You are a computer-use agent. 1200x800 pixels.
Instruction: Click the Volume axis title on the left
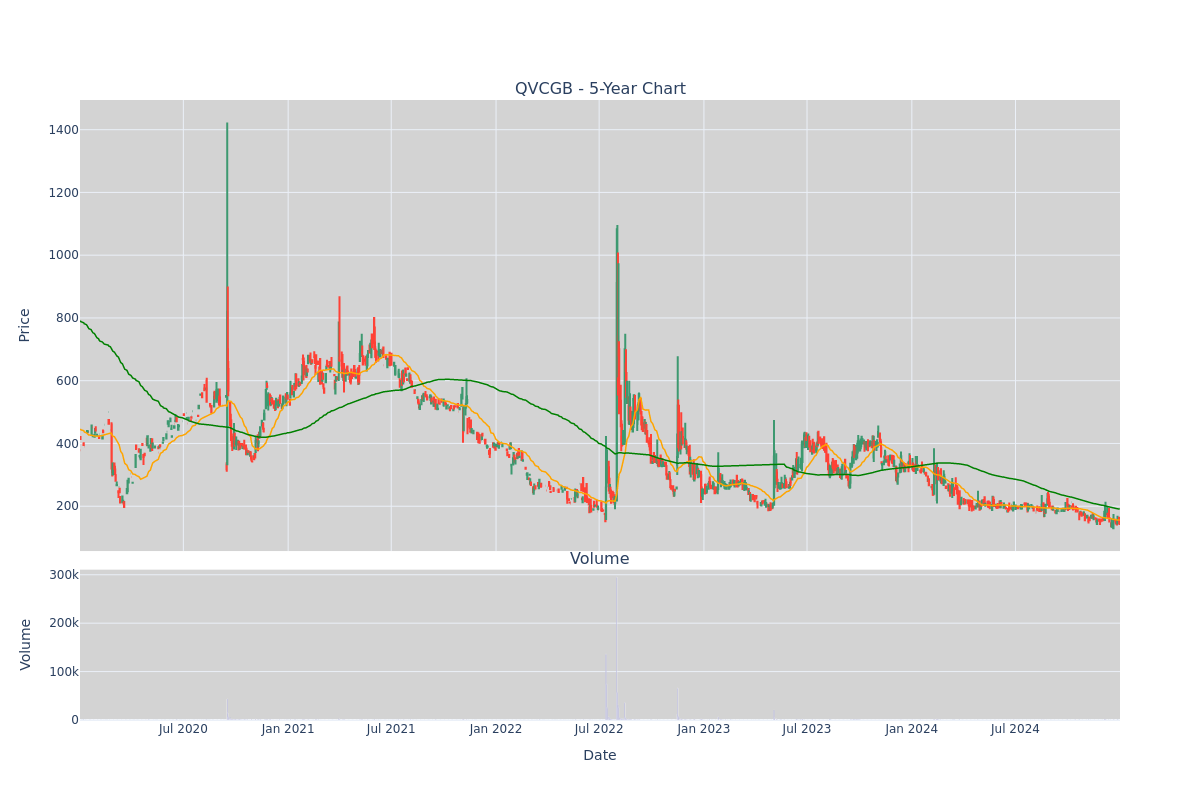(25, 644)
